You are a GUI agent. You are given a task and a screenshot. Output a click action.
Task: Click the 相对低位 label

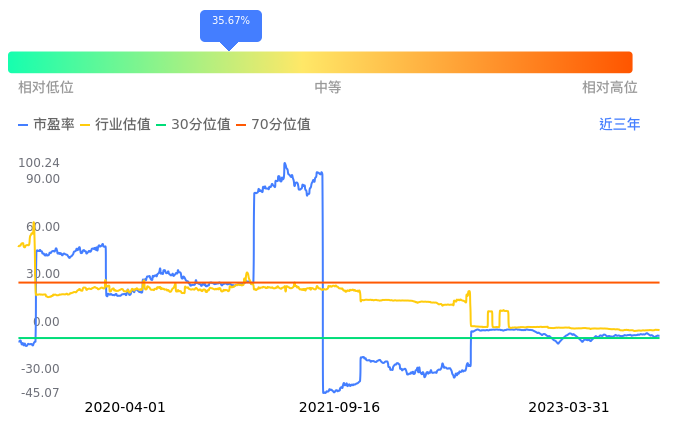tap(46, 88)
